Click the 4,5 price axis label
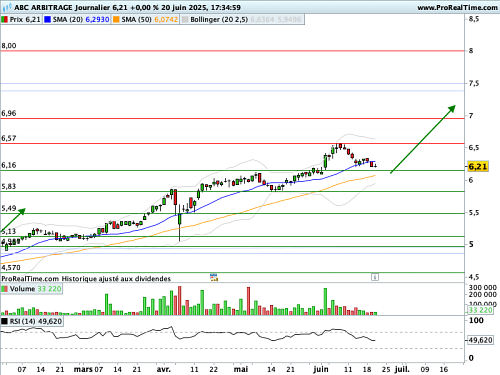Screen dimensions: 500x375 (x=474, y=277)
